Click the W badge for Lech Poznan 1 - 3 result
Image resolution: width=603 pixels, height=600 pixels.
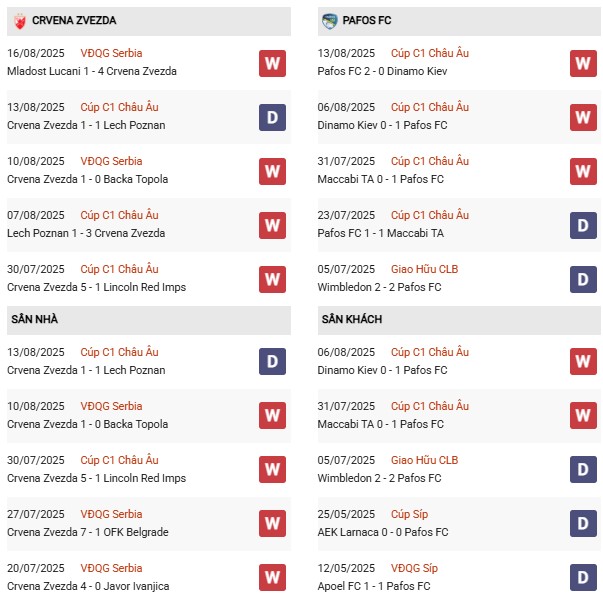point(272,225)
